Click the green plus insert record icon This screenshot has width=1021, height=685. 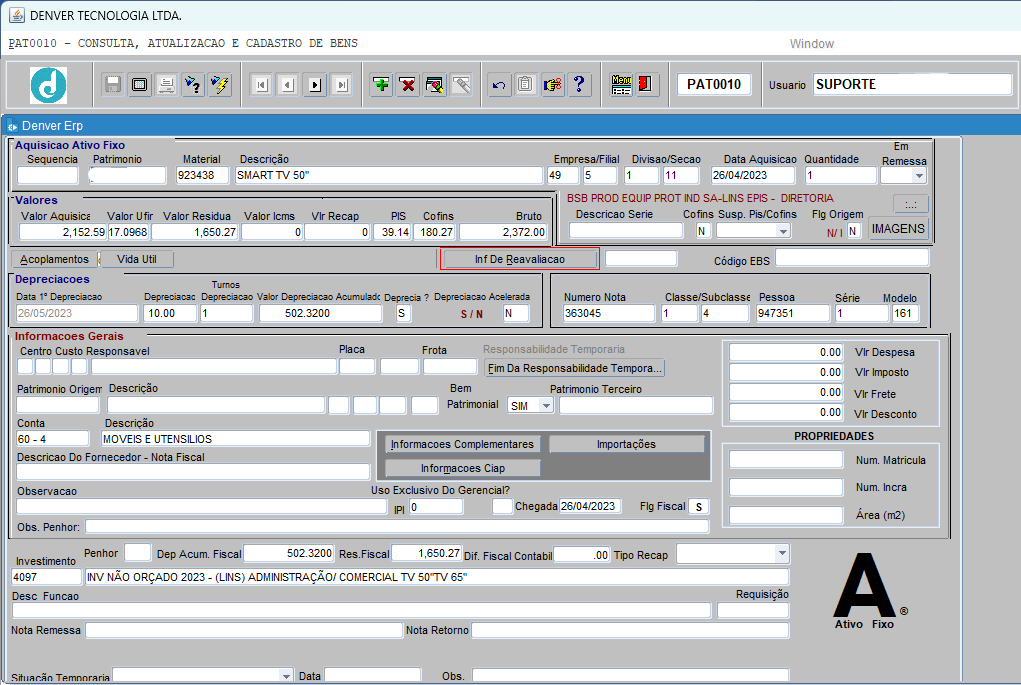pos(381,85)
